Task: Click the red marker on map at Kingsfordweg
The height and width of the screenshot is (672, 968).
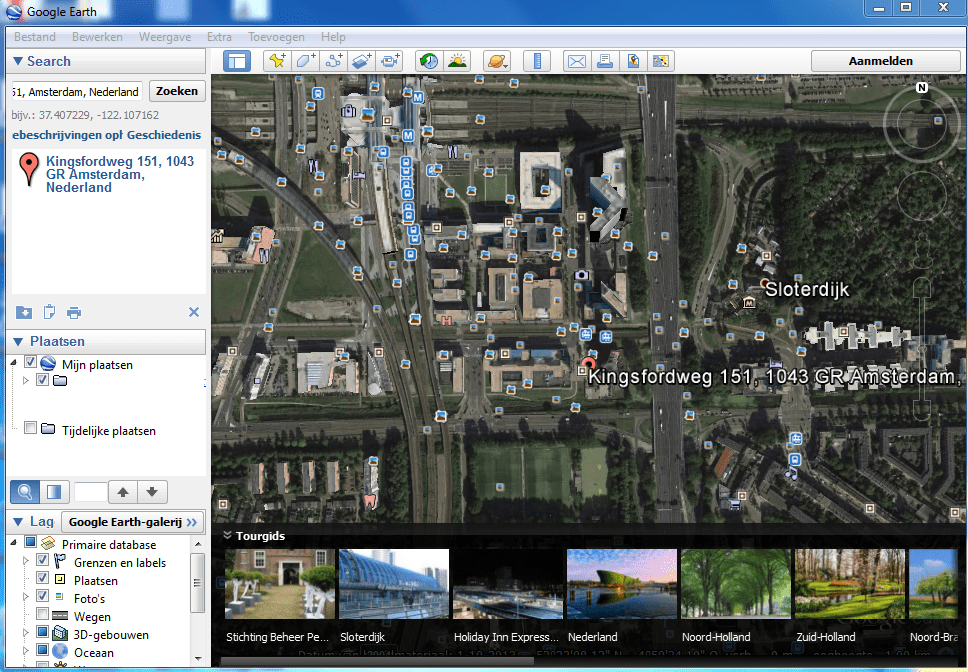Action: (589, 364)
